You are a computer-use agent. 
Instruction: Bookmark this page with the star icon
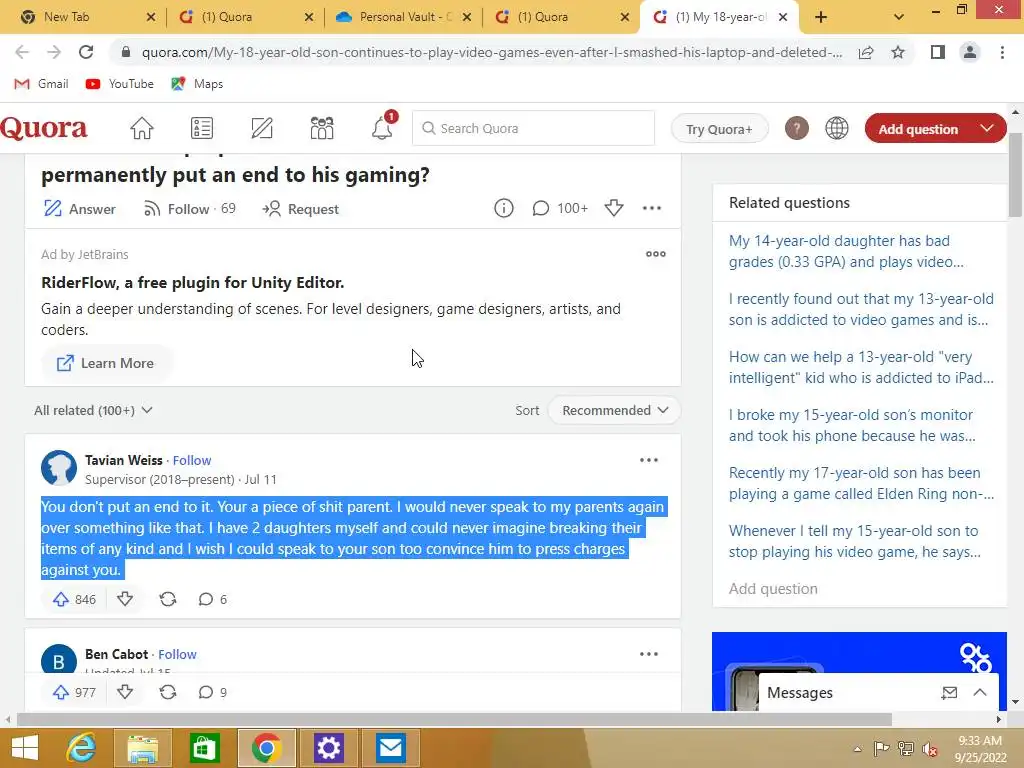898,52
